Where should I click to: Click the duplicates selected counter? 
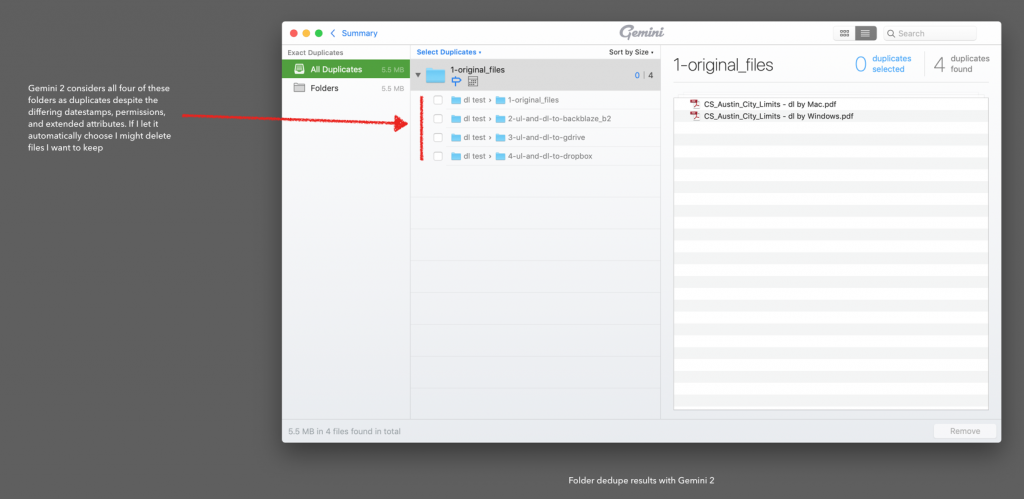[882, 64]
